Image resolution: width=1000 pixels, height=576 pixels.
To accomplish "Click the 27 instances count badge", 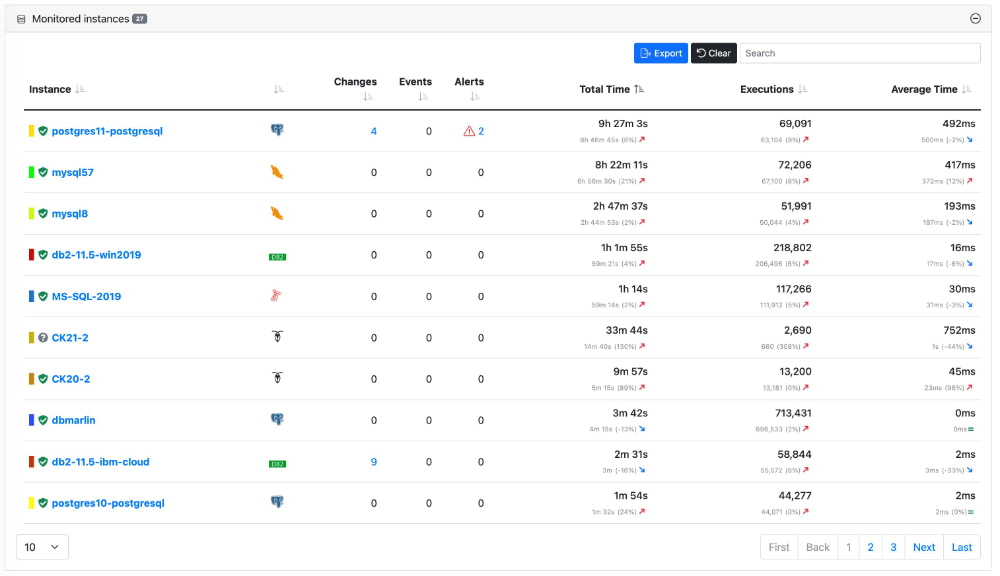I will (x=140, y=19).
